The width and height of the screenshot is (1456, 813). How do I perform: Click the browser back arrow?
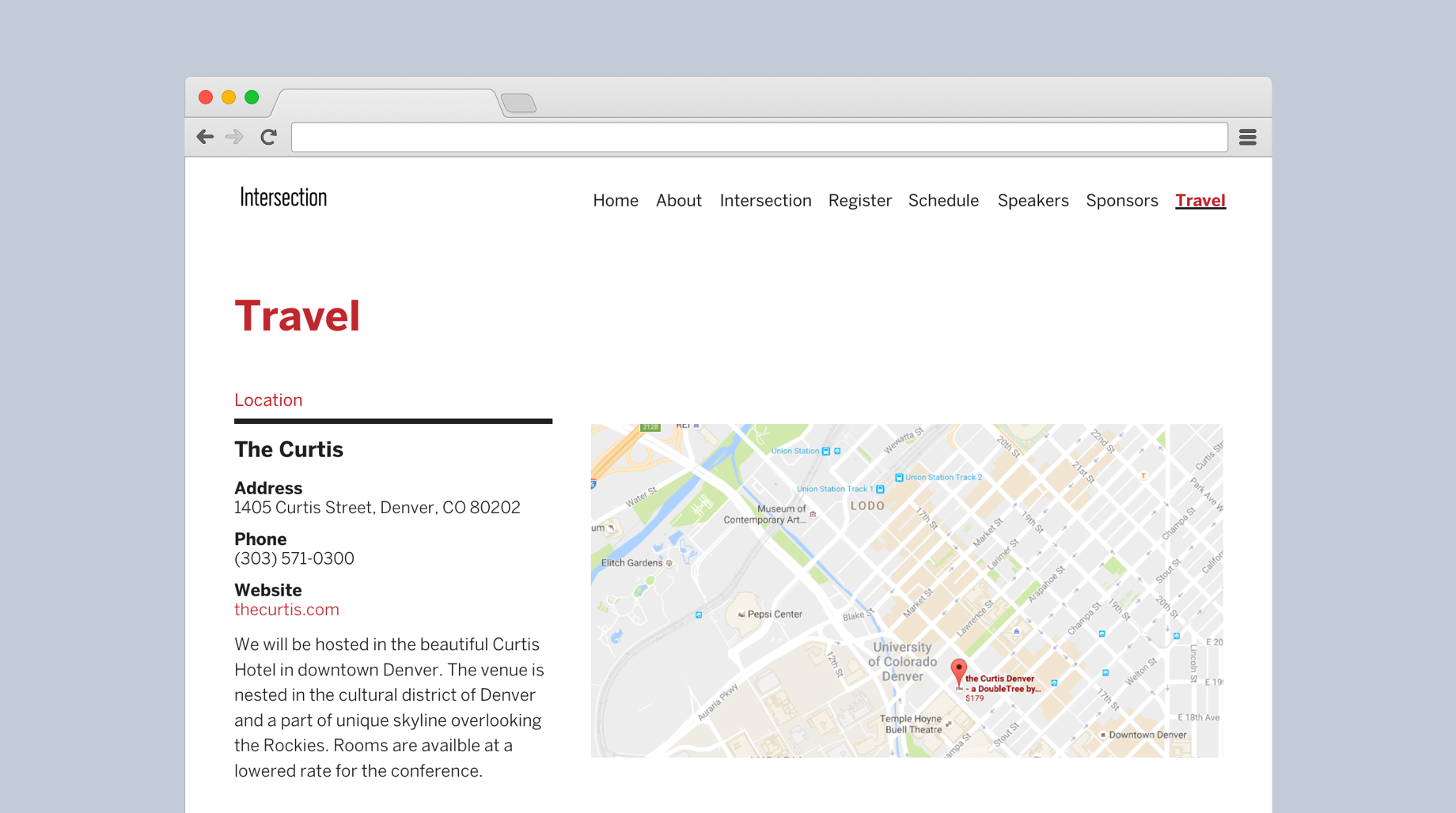205,137
